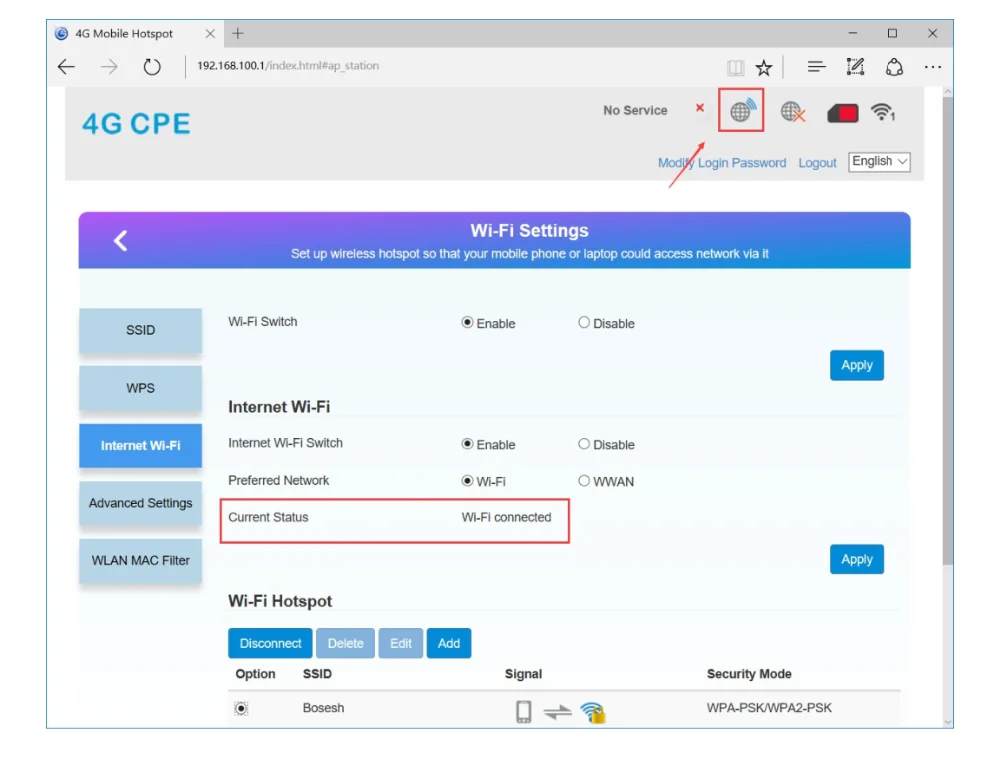Add page to favorites with star icon
Image resolution: width=1000 pixels, height=759 pixels.
763,67
